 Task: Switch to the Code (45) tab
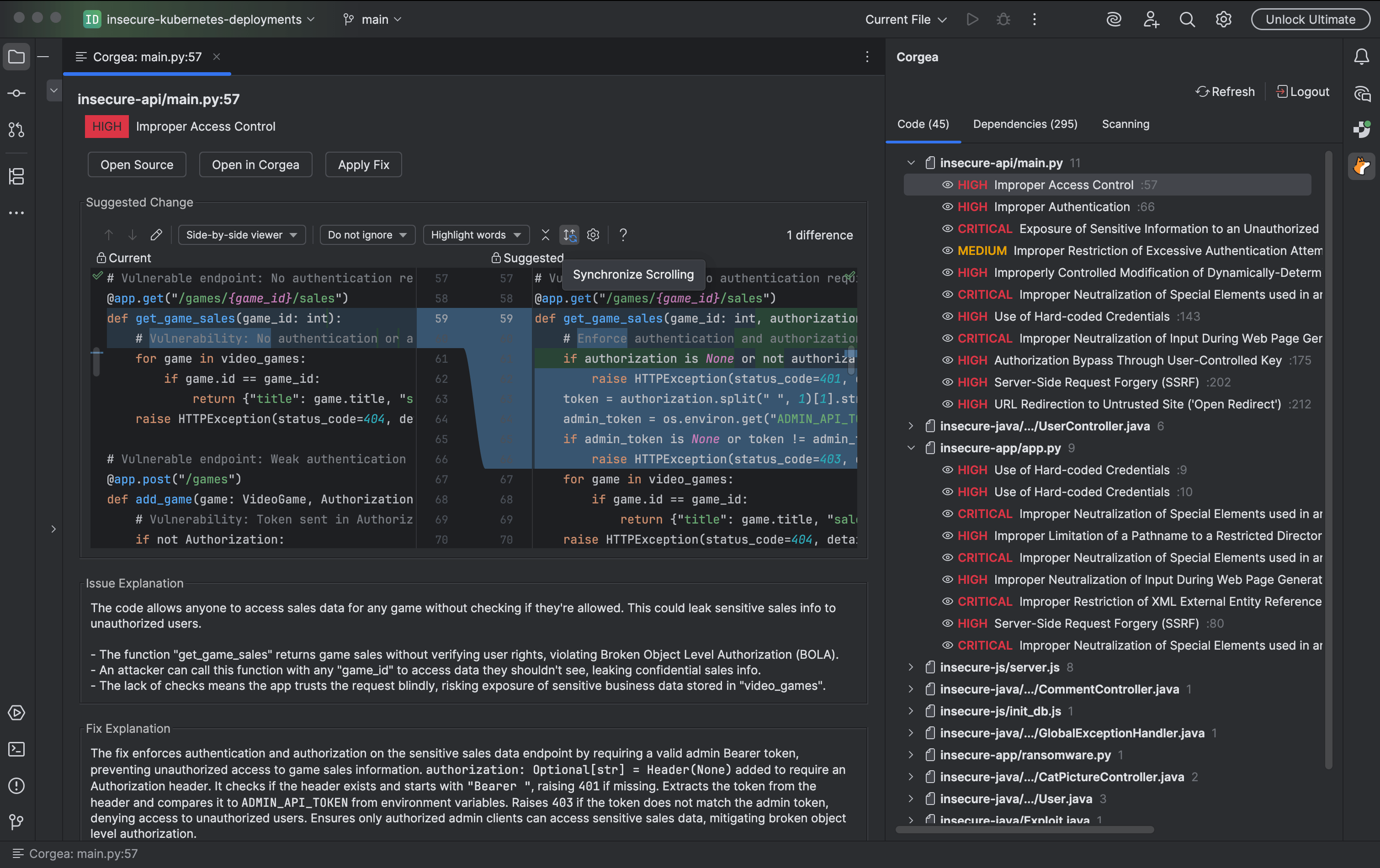(923, 124)
